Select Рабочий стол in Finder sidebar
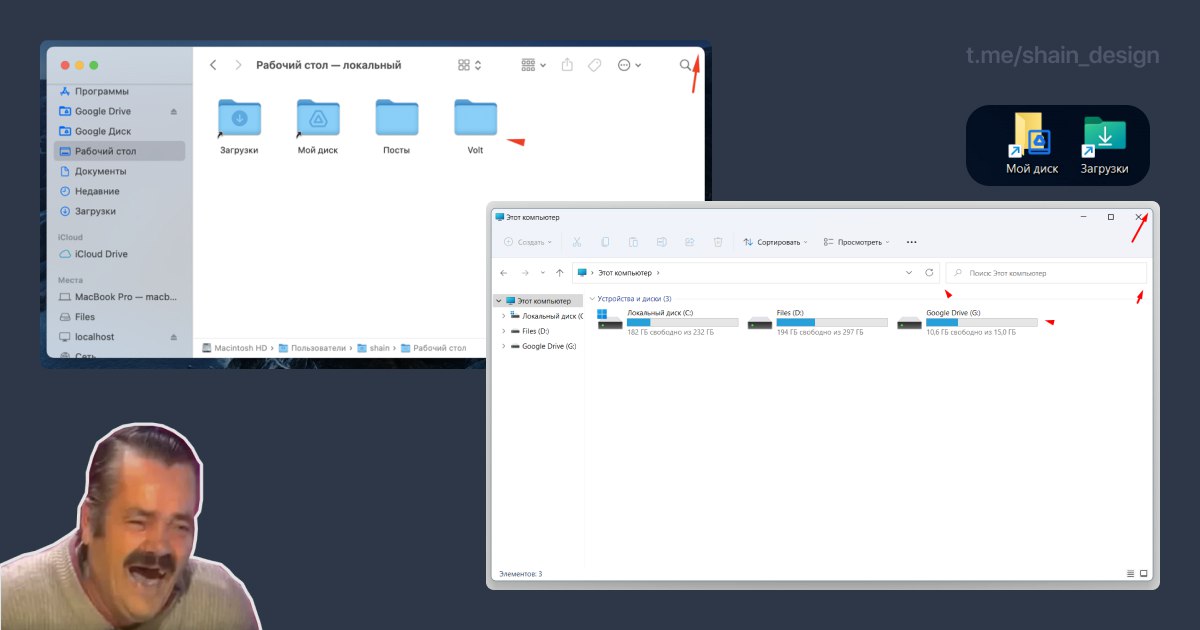 pyautogui.click(x=119, y=151)
